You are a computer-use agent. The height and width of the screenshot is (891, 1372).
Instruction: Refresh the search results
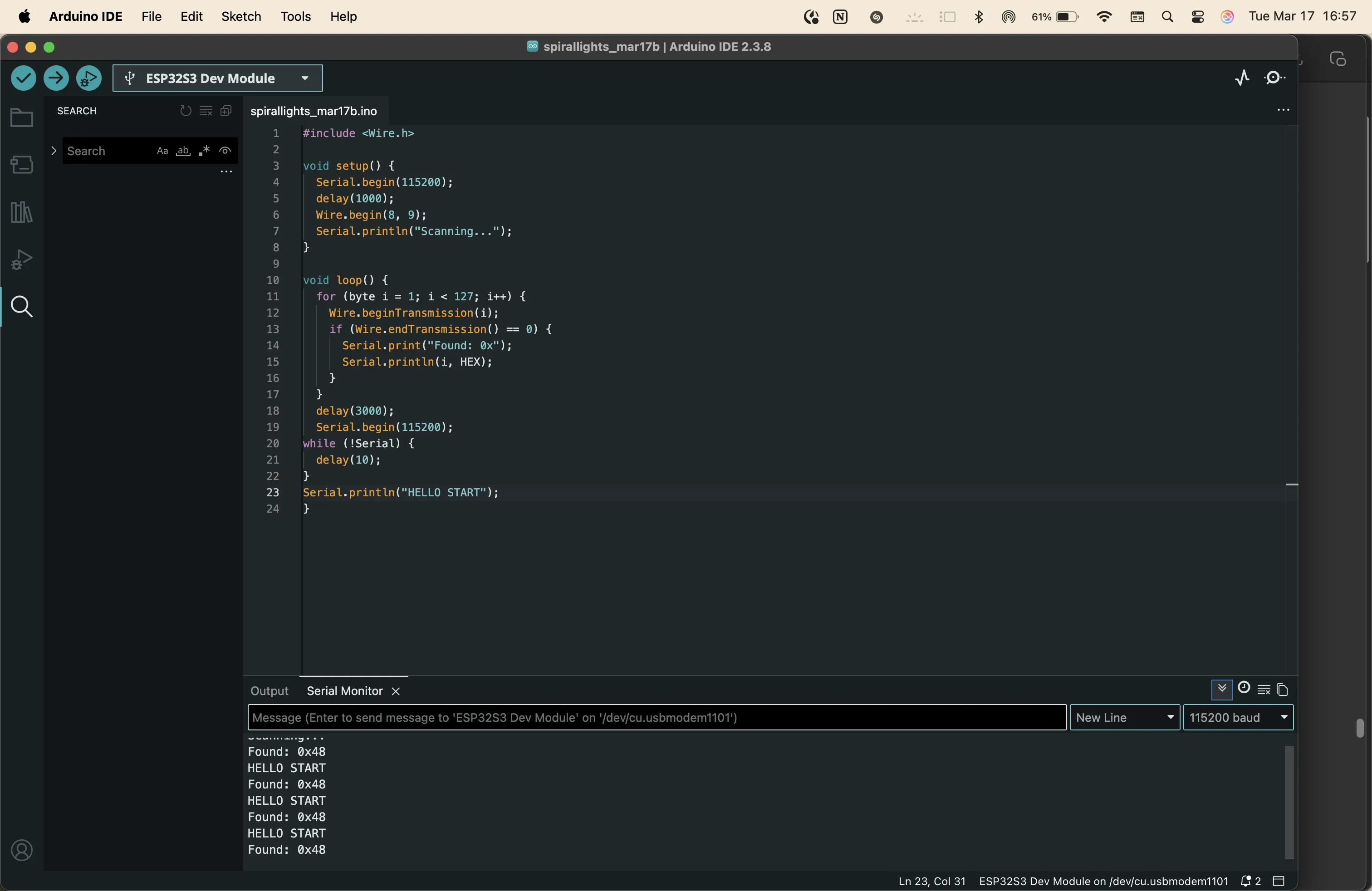(x=185, y=111)
